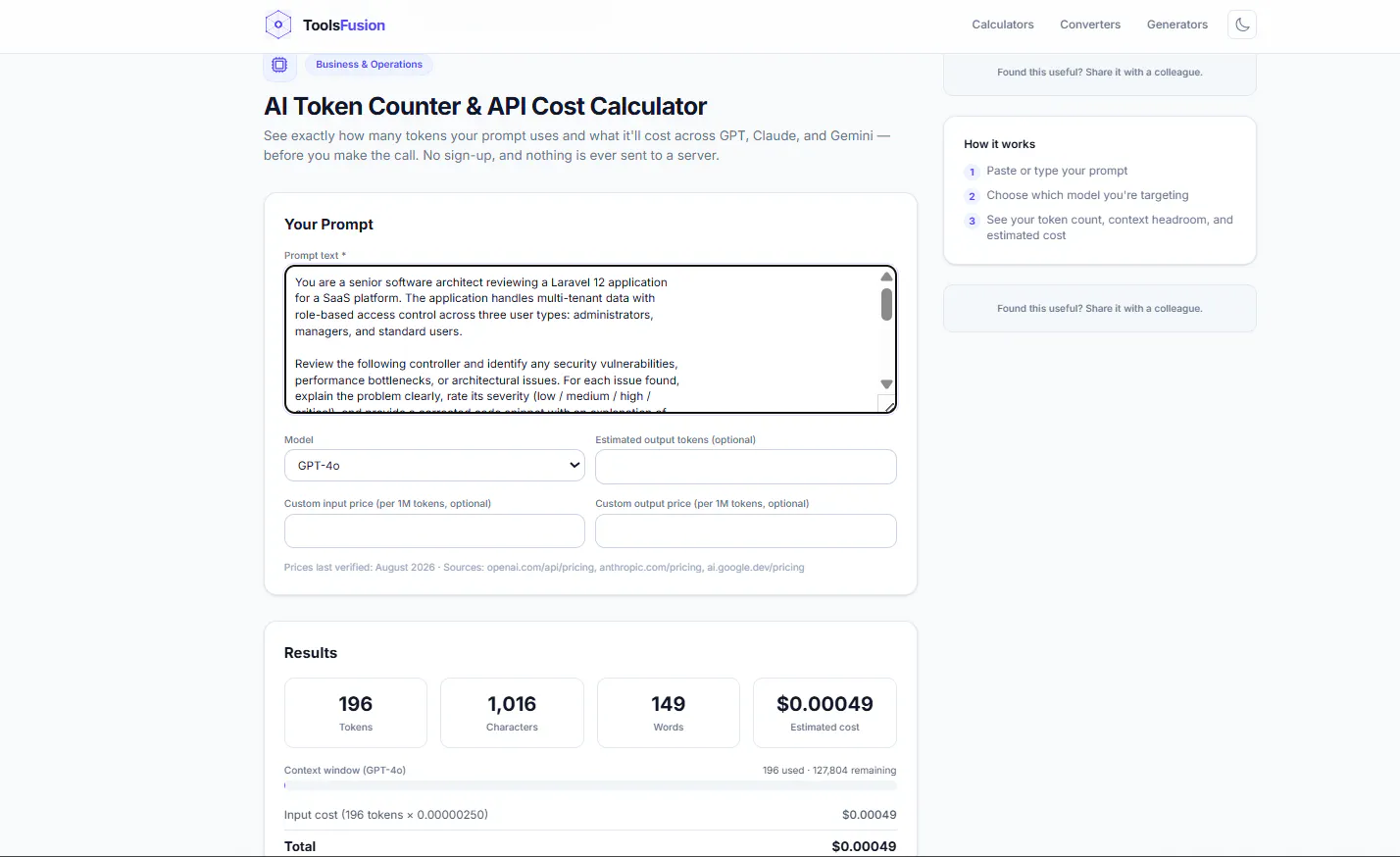Click the step 1 number badge

click(x=972, y=172)
